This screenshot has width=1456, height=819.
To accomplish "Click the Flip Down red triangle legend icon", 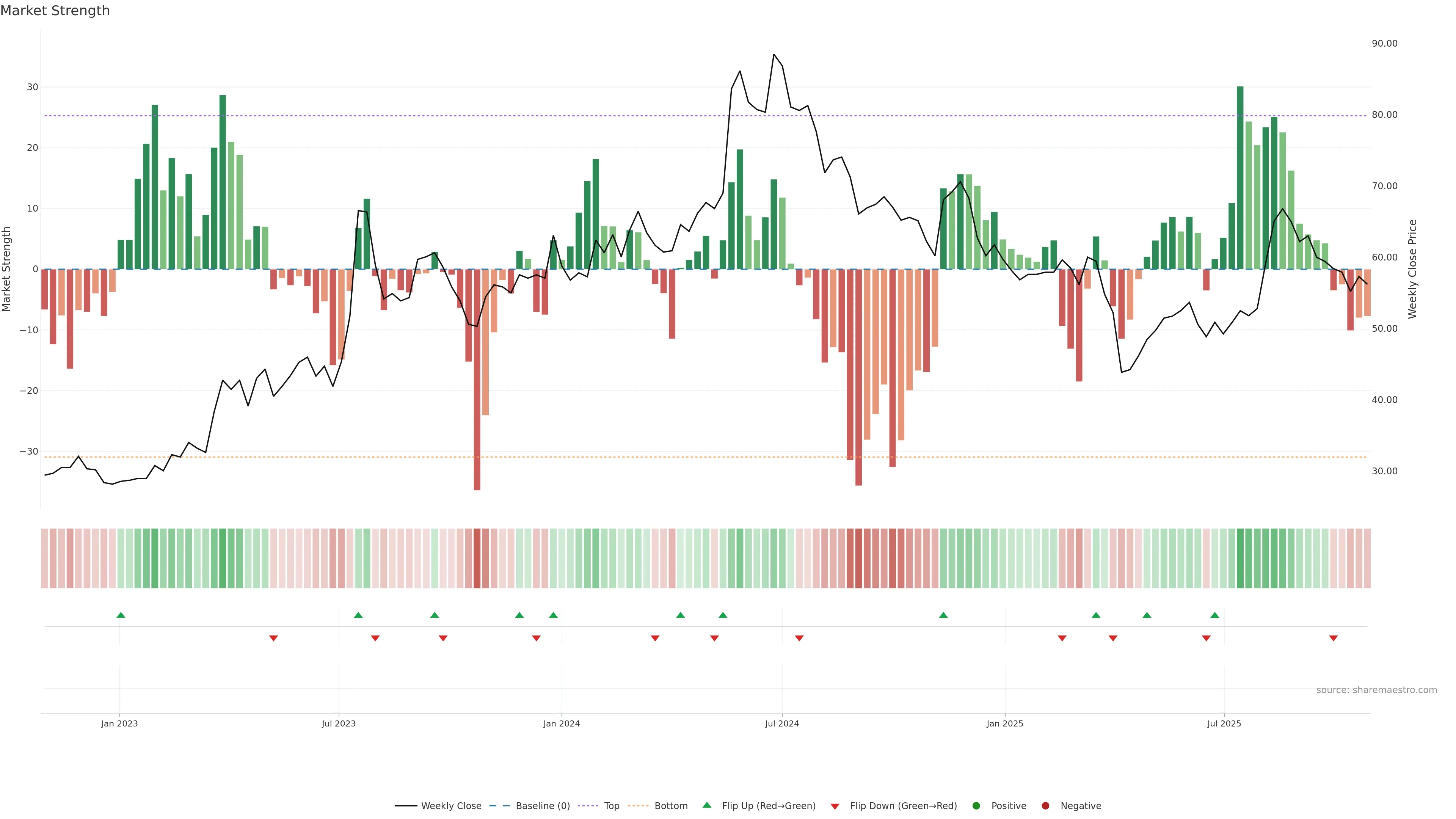I will click(x=835, y=806).
